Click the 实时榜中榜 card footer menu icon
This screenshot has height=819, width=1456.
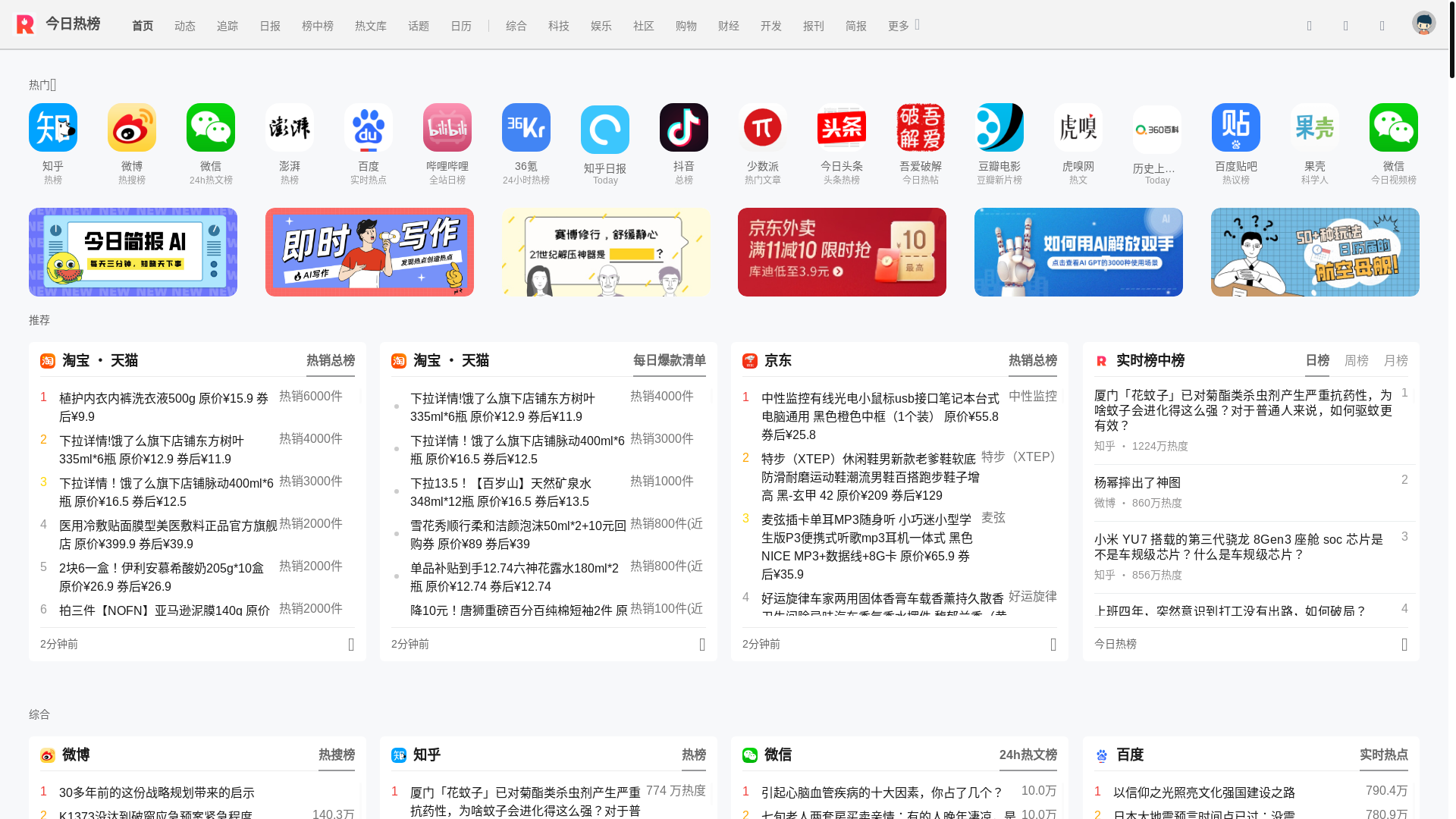(x=1404, y=645)
